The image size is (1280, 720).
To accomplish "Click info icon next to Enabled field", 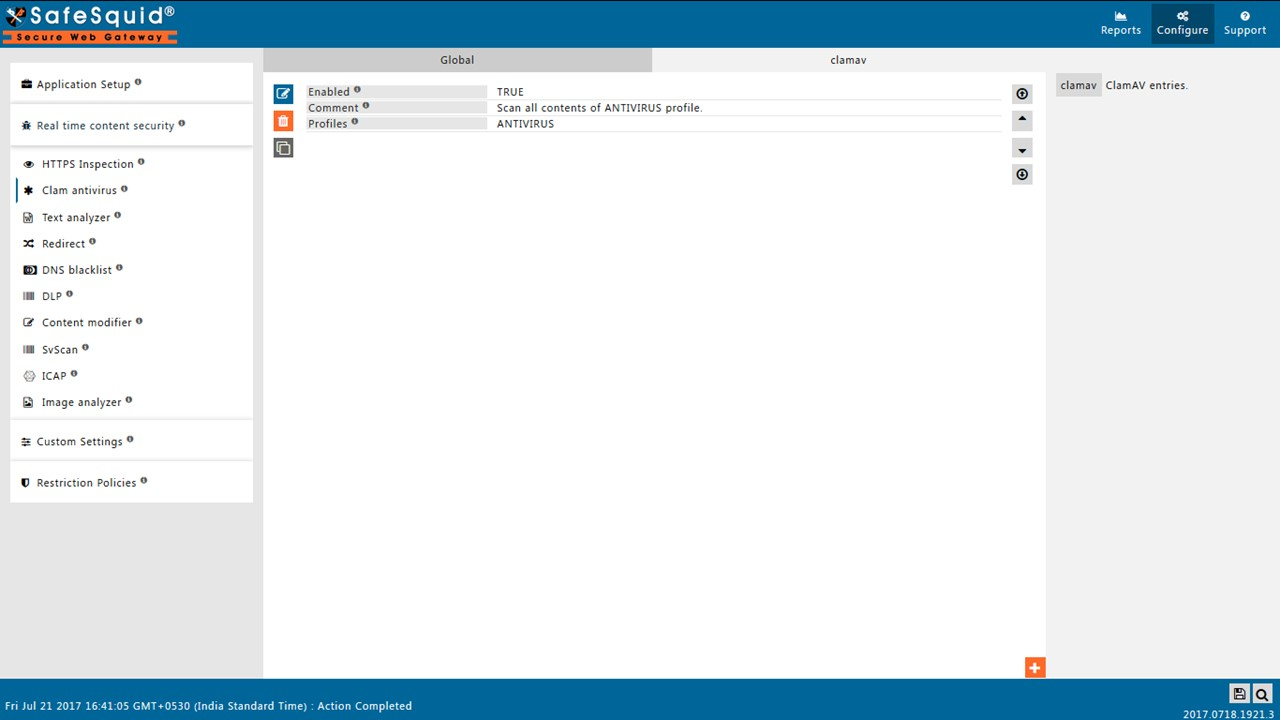I will pyautogui.click(x=357, y=90).
